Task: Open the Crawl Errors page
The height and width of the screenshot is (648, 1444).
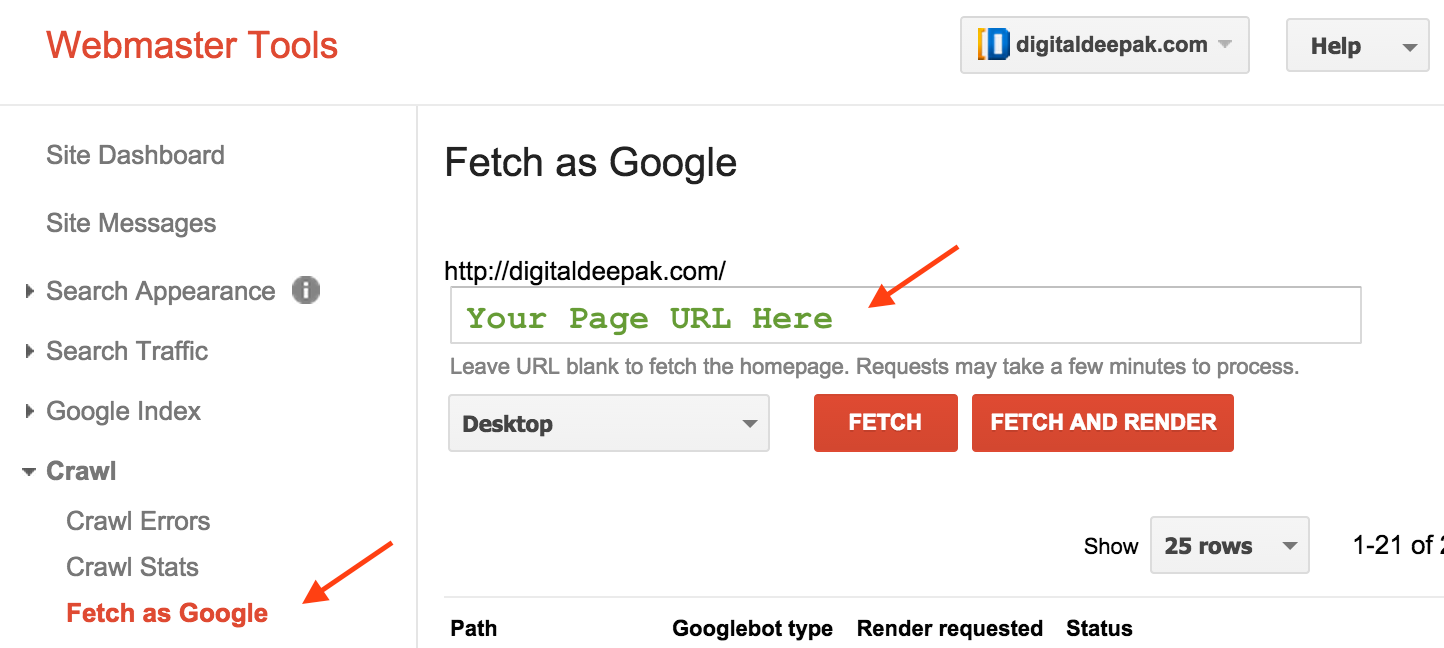Action: point(138,521)
